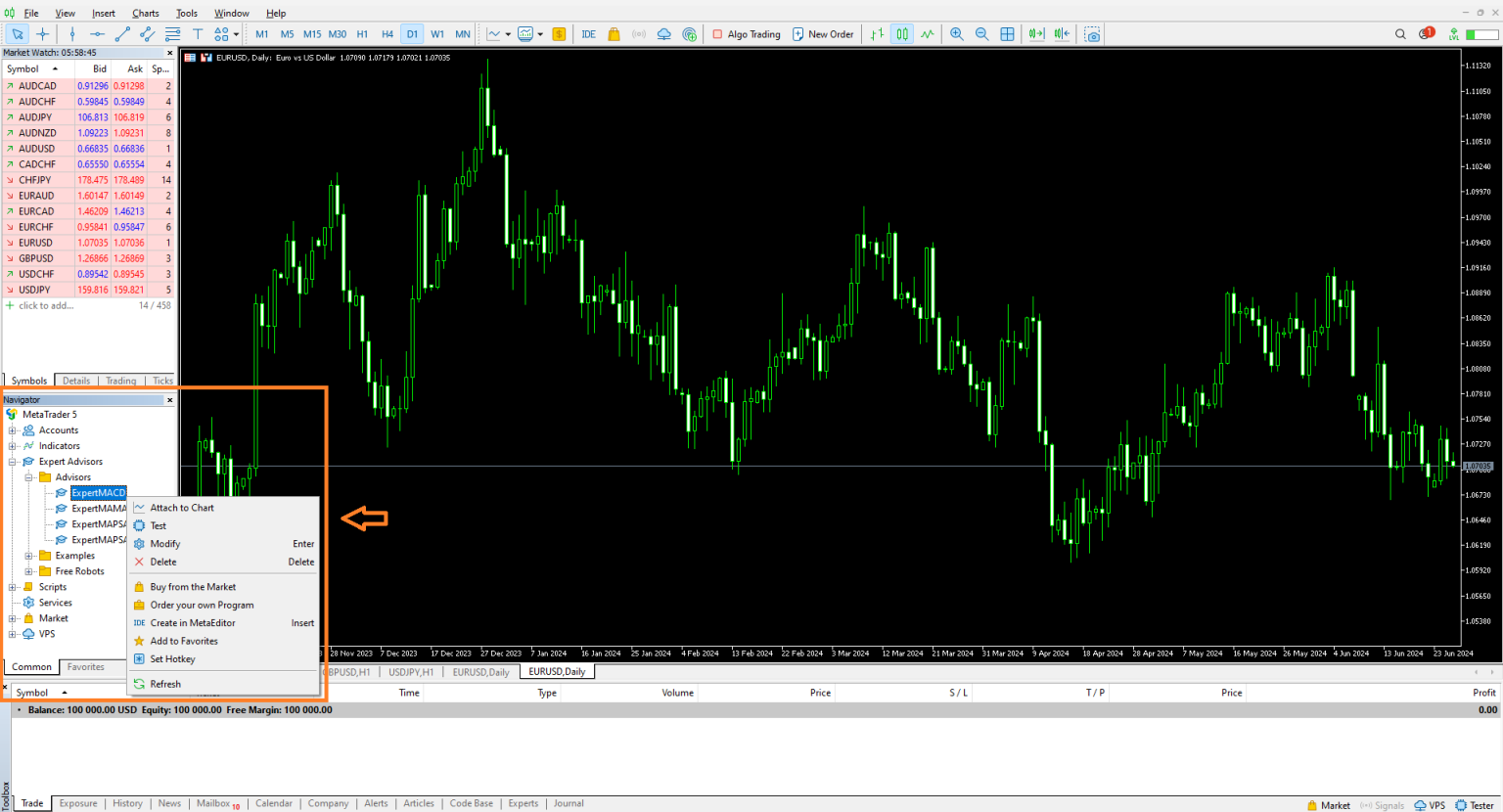Image resolution: width=1503 pixels, height=812 pixels.
Task: Click the tile windows icon
Action: [1007, 33]
